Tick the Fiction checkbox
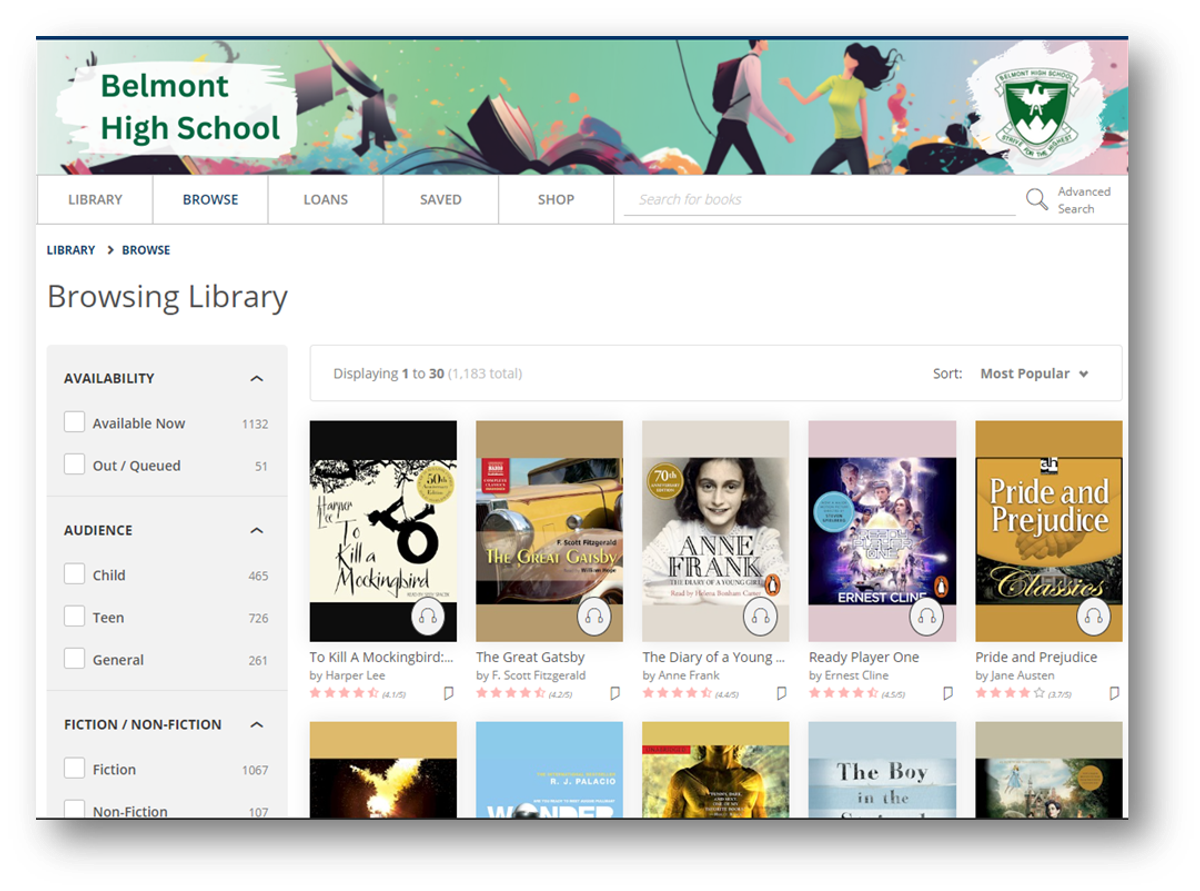This screenshot has width=1200, height=891. click(x=75, y=769)
